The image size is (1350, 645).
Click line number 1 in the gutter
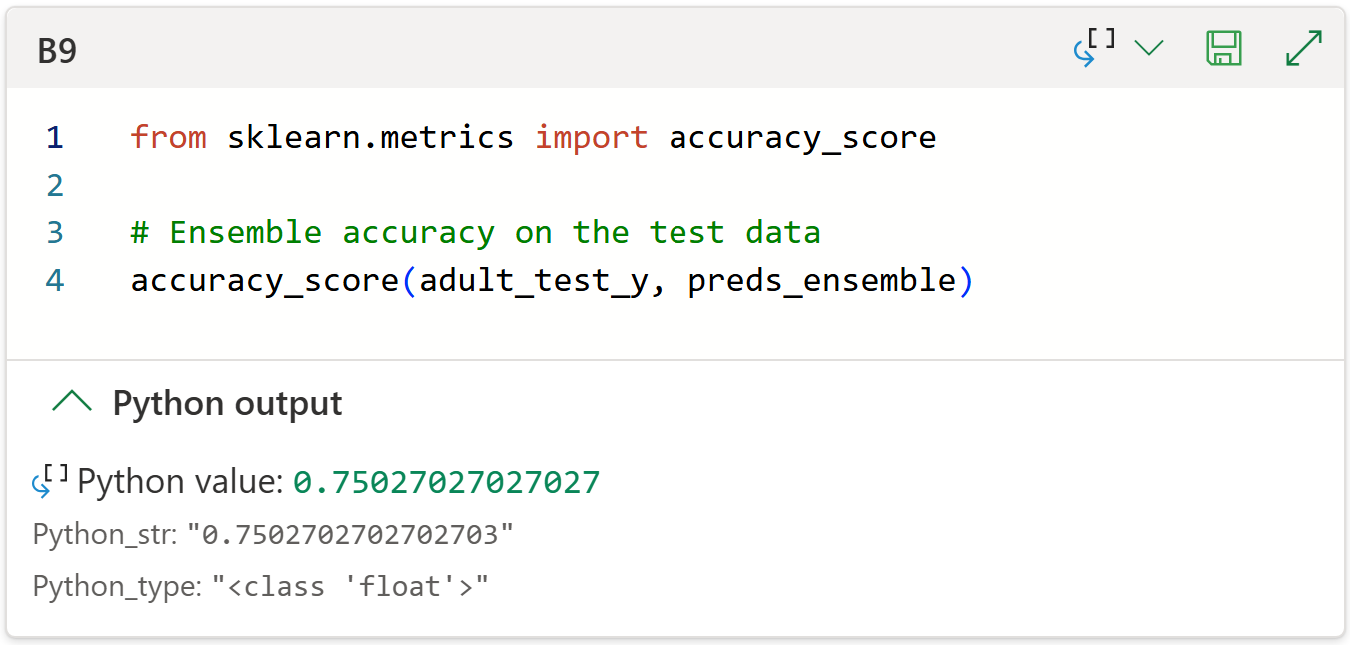point(54,137)
